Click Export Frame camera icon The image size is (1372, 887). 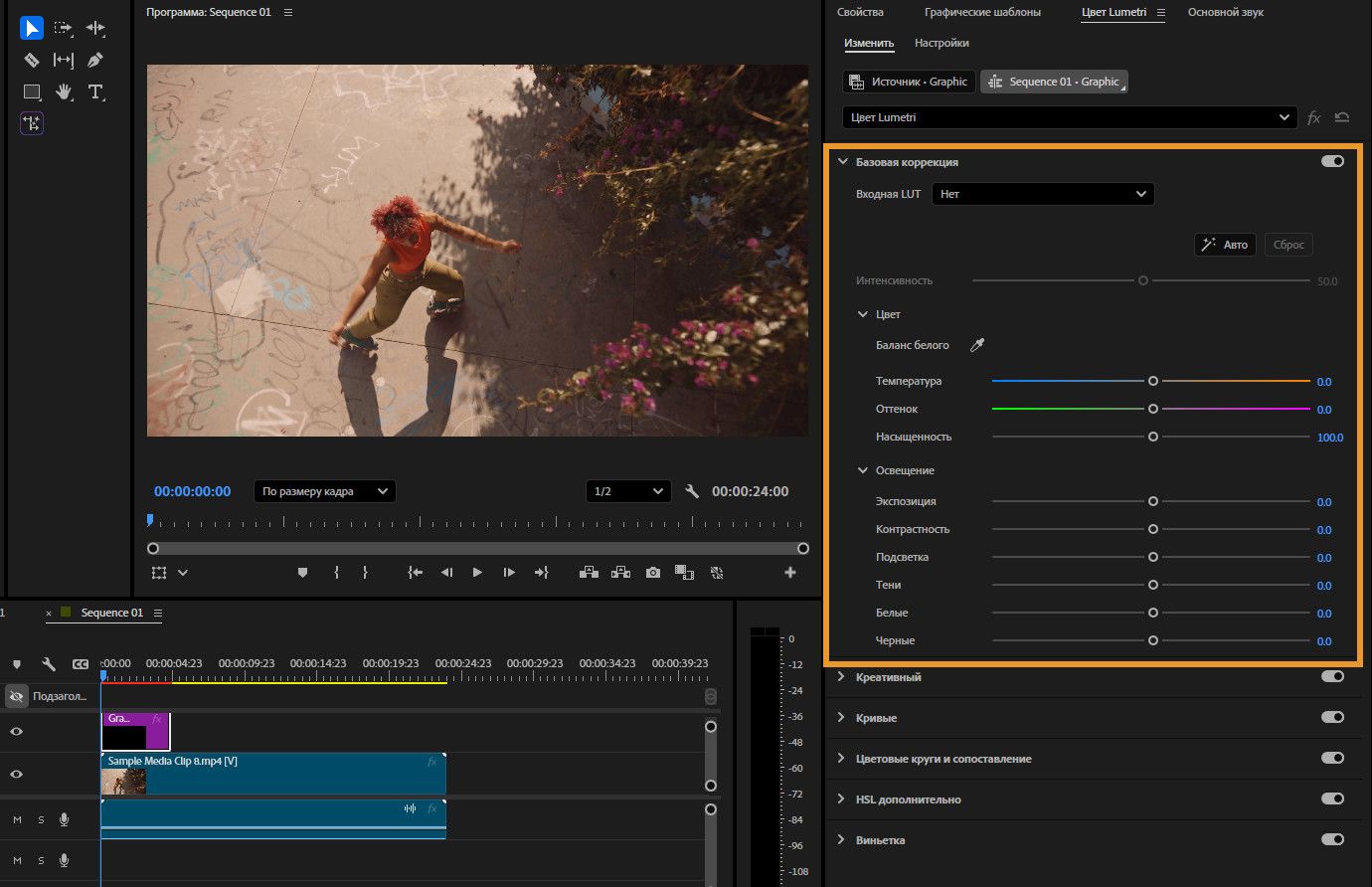click(x=652, y=573)
